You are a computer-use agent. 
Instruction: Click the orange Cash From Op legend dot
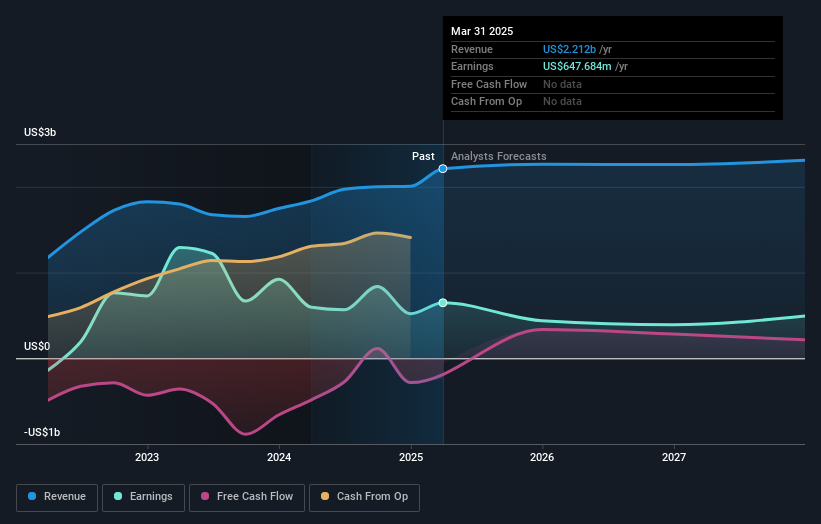tap(325, 496)
